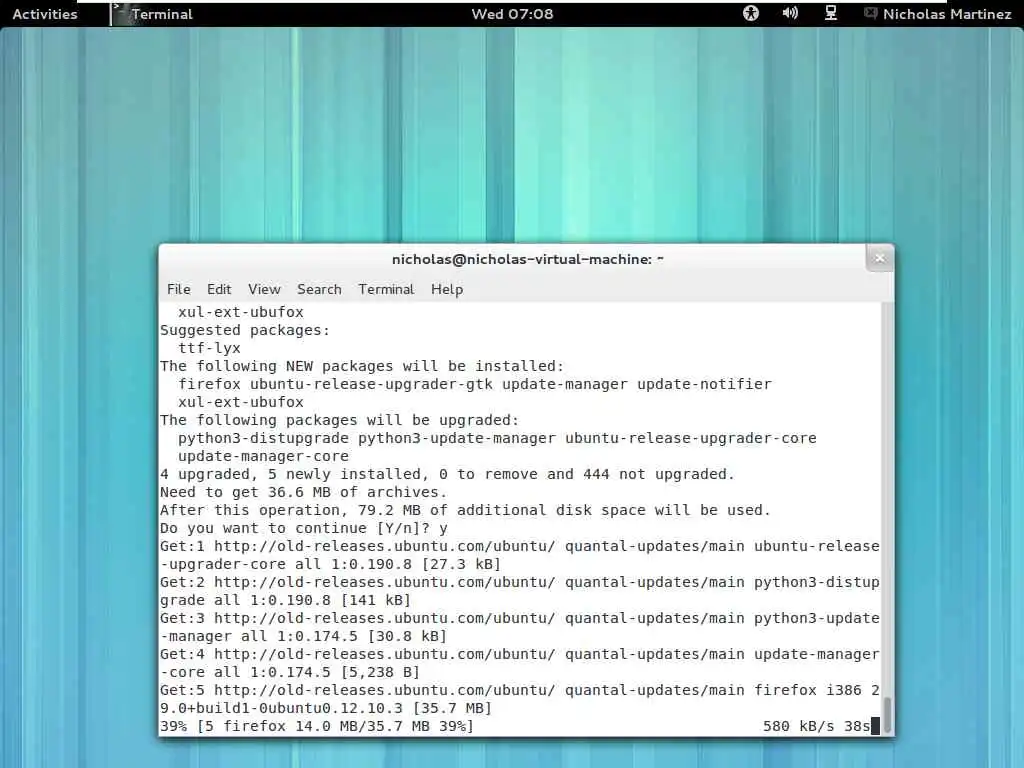Screen dimensions: 1024x768
Task: Click the chat status icon beside user name
Action: pyautogui.click(x=870, y=13)
